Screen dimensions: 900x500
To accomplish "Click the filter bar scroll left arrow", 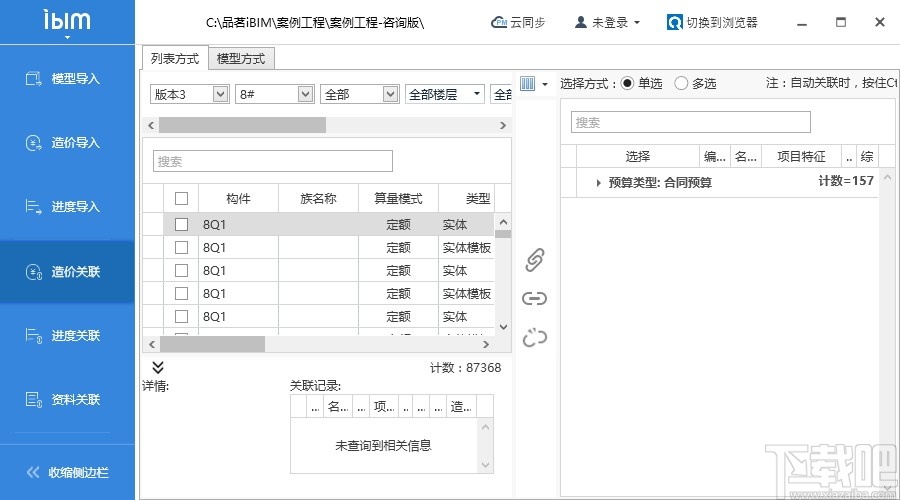I will tap(151, 125).
